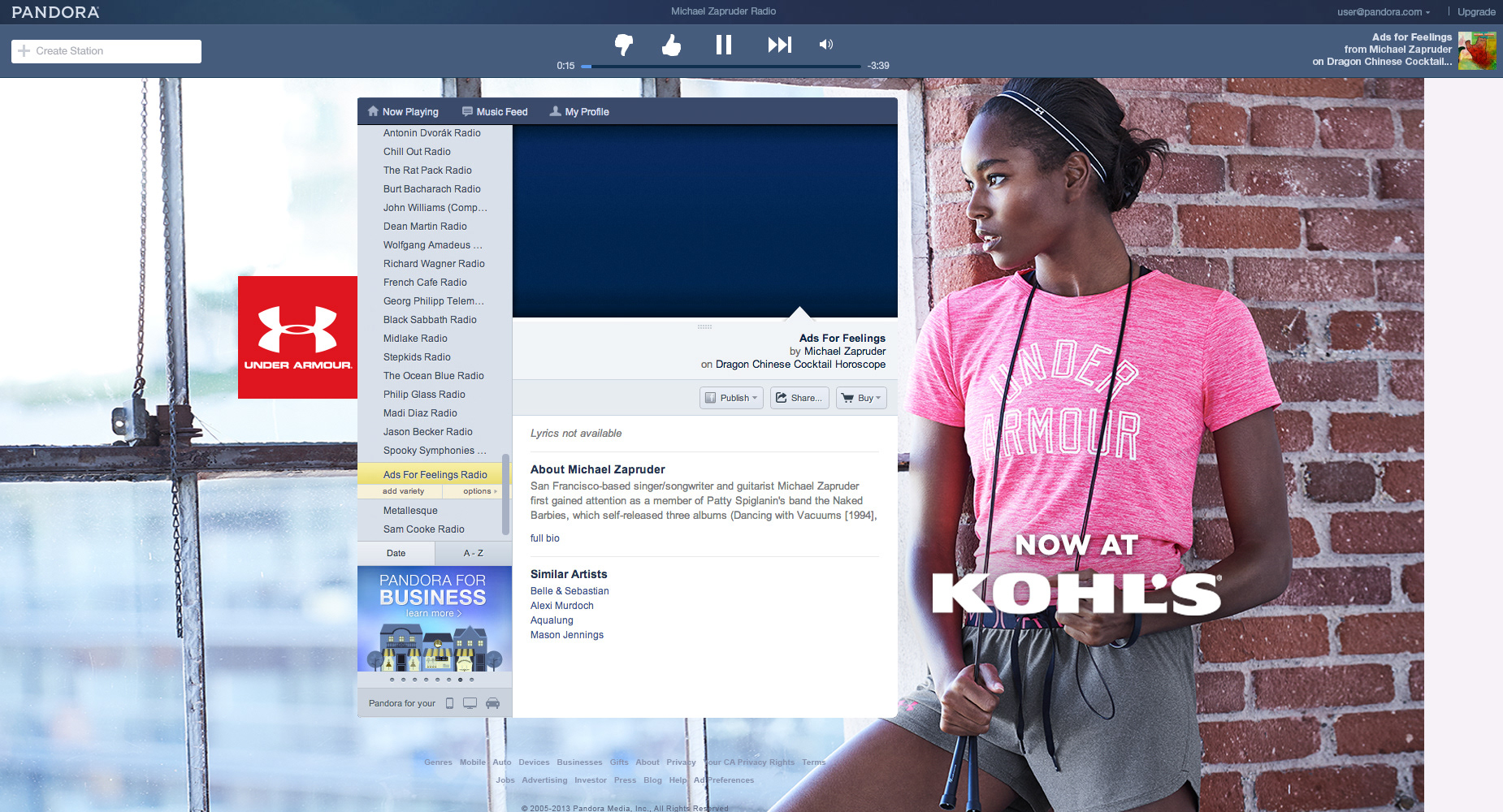The image size is (1503, 812).
Task: Select Sam Cooke Radio station
Action: point(424,529)
